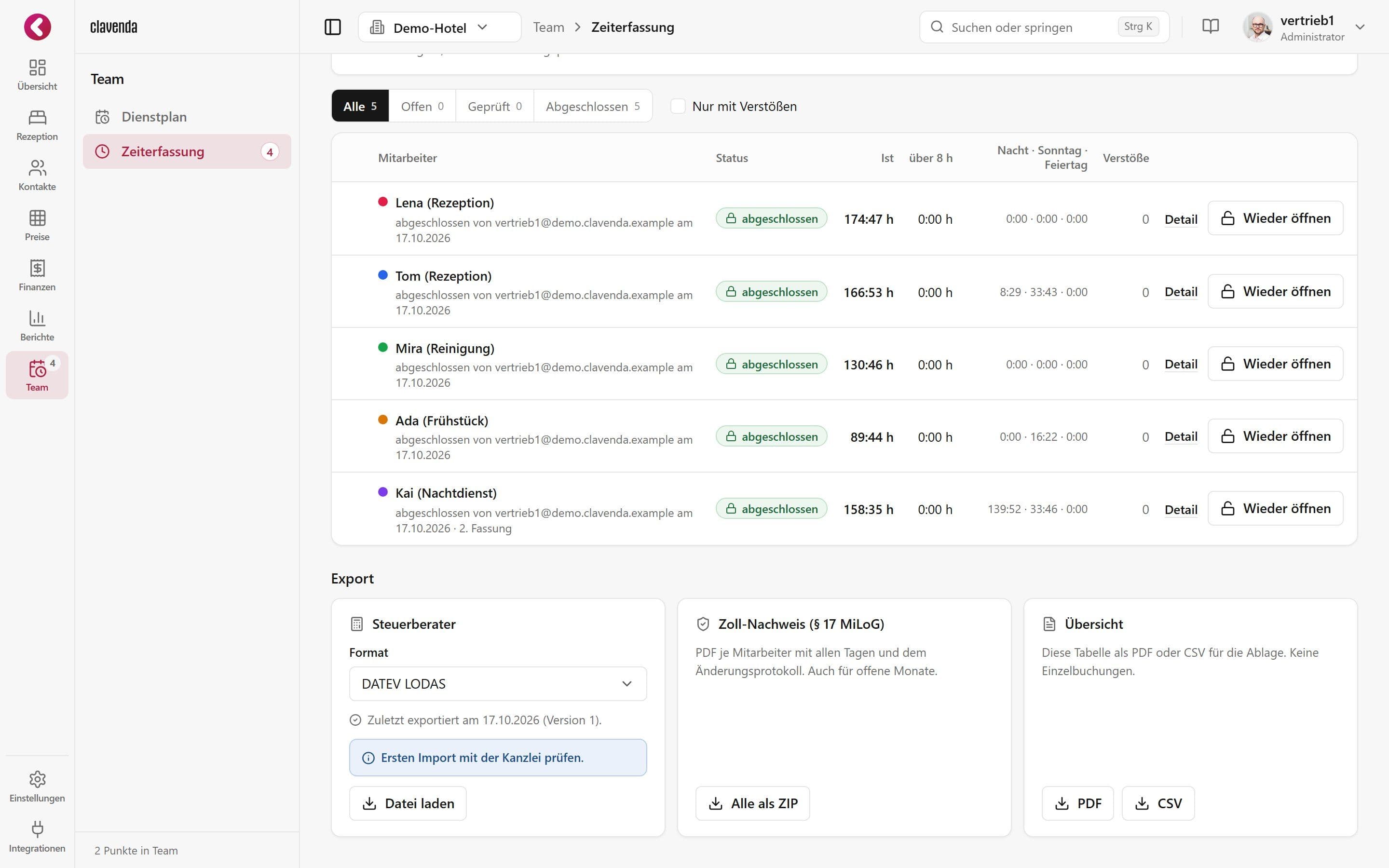1389x868 pixels.
Task: Open Detail link for Ada (Frühstück)
Action: click(x=1181, y=436)
